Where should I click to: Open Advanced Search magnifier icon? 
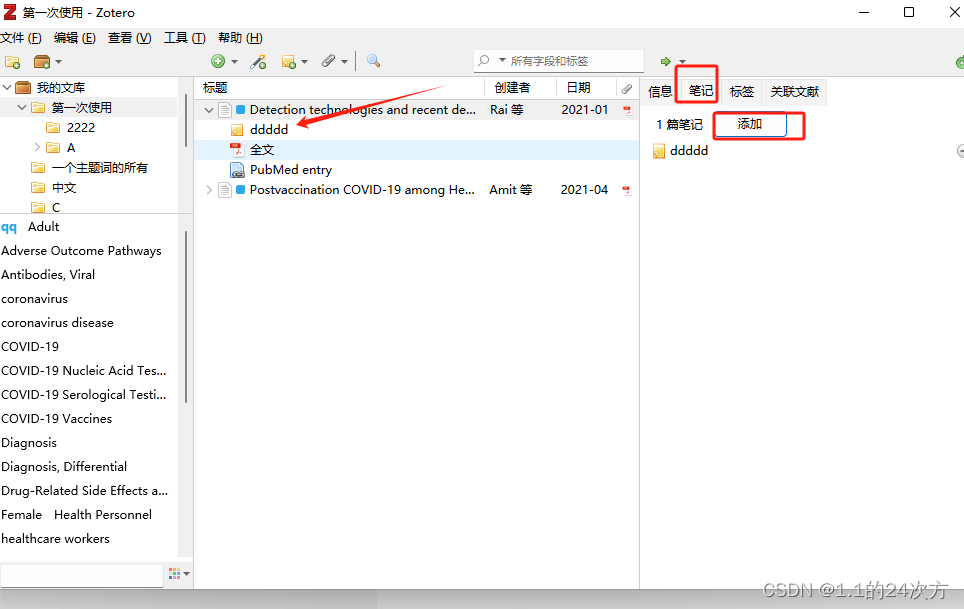click(373, 60)
